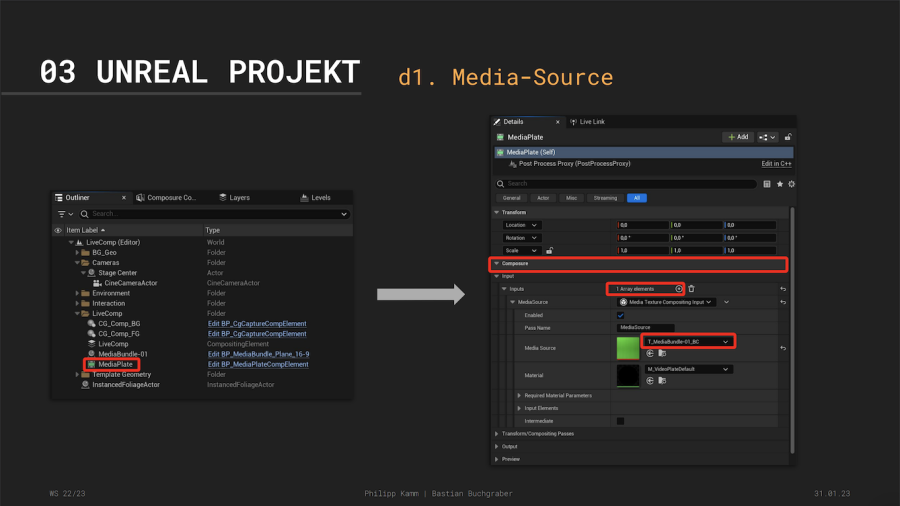This screenshot has width=900, height=506.
Task: Open the T_MediaBundle-01_BC media source dropdown
Action: 726,342
